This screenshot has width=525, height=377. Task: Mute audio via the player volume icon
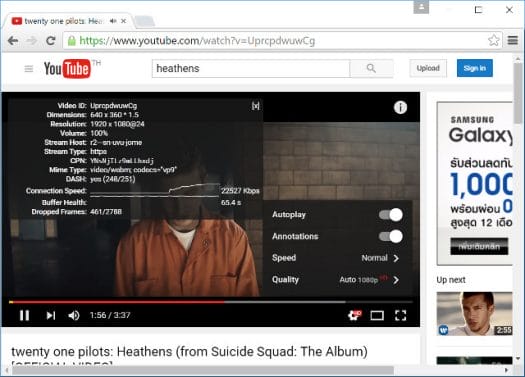tap(74, 315)
